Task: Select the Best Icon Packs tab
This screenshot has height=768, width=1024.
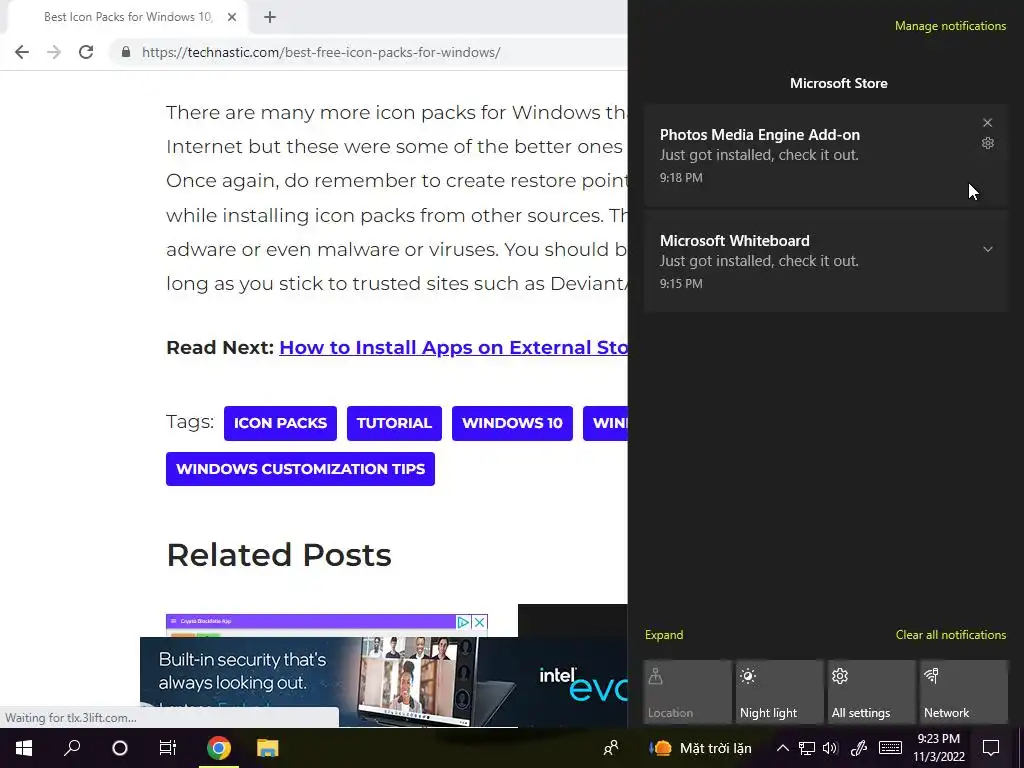Action: (x=128, y=17)
